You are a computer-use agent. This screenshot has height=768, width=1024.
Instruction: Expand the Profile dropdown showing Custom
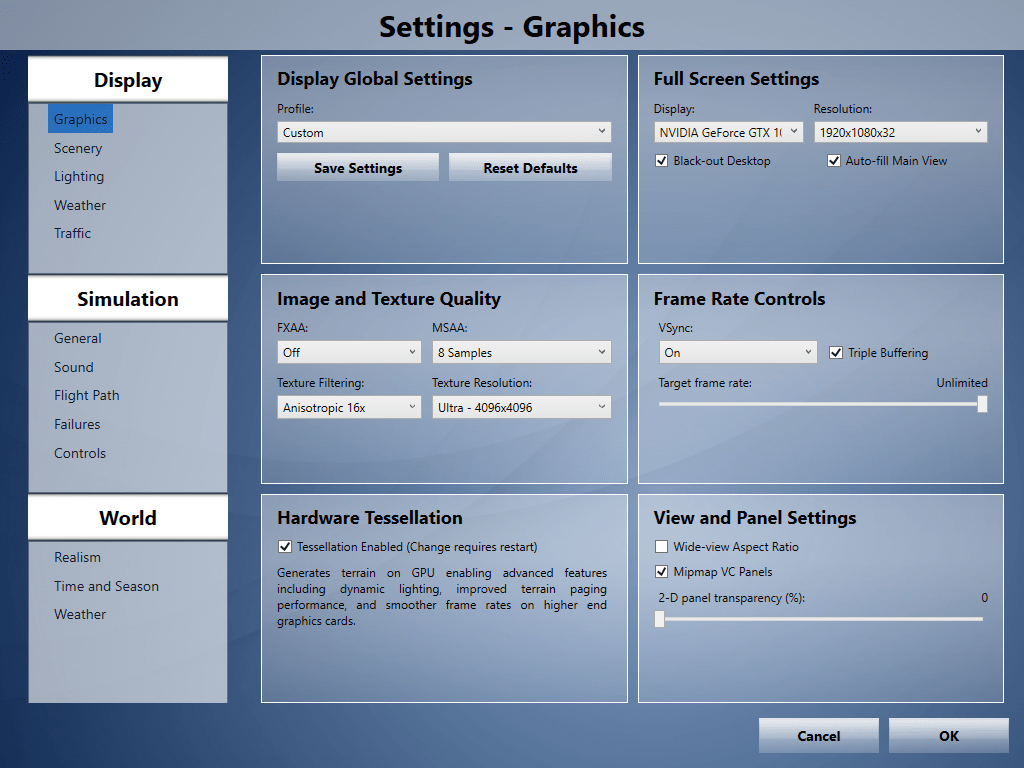pos(444,133)
